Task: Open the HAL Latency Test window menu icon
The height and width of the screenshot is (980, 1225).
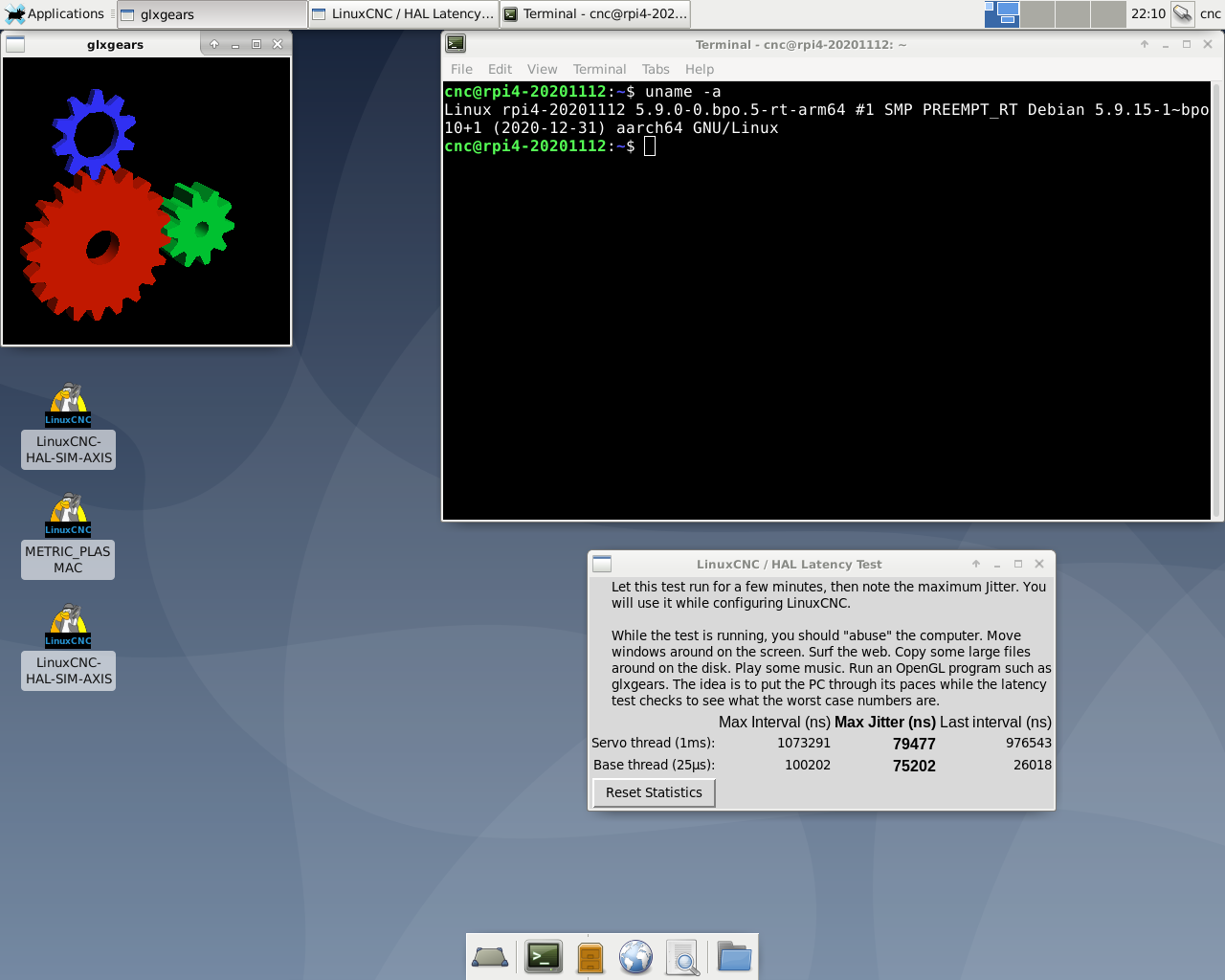Action: click(x=602, y=564)
